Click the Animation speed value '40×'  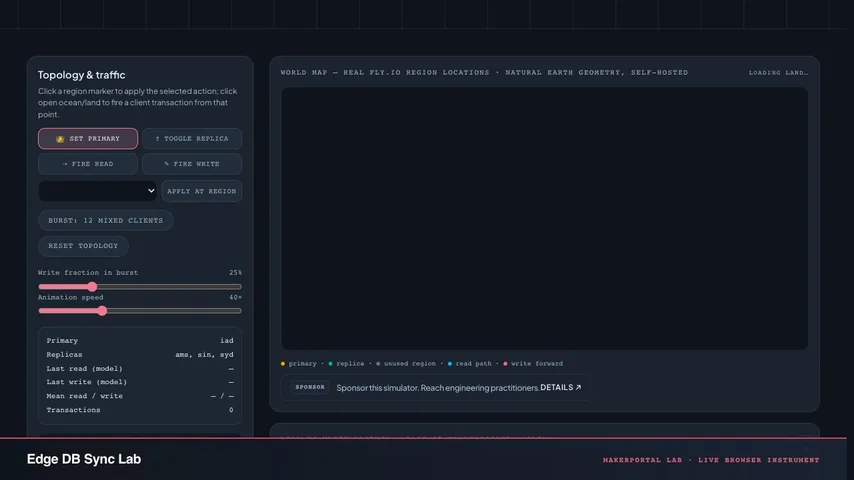coord(235,297)
